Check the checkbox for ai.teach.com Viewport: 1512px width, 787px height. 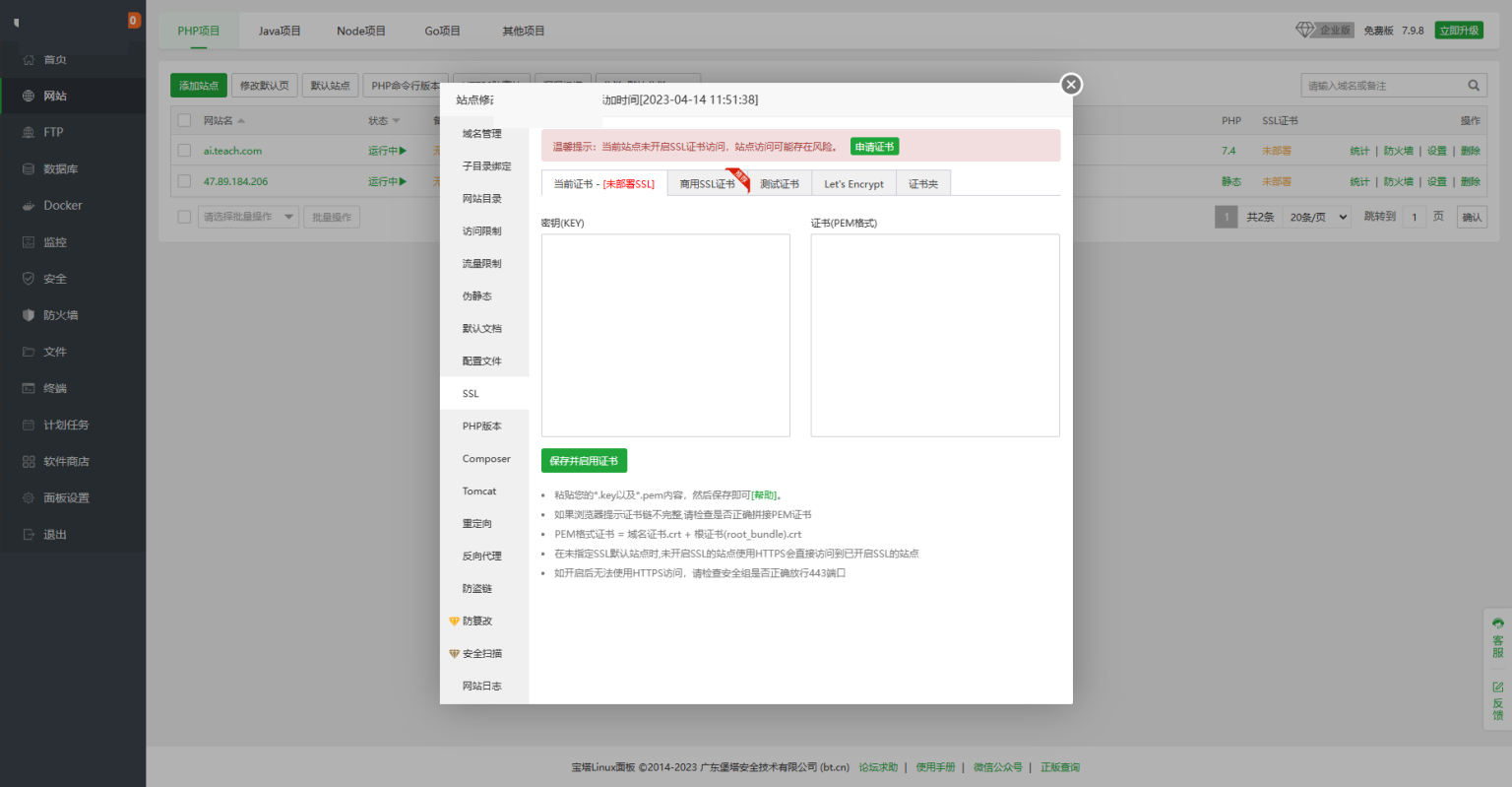coord(183,150)
